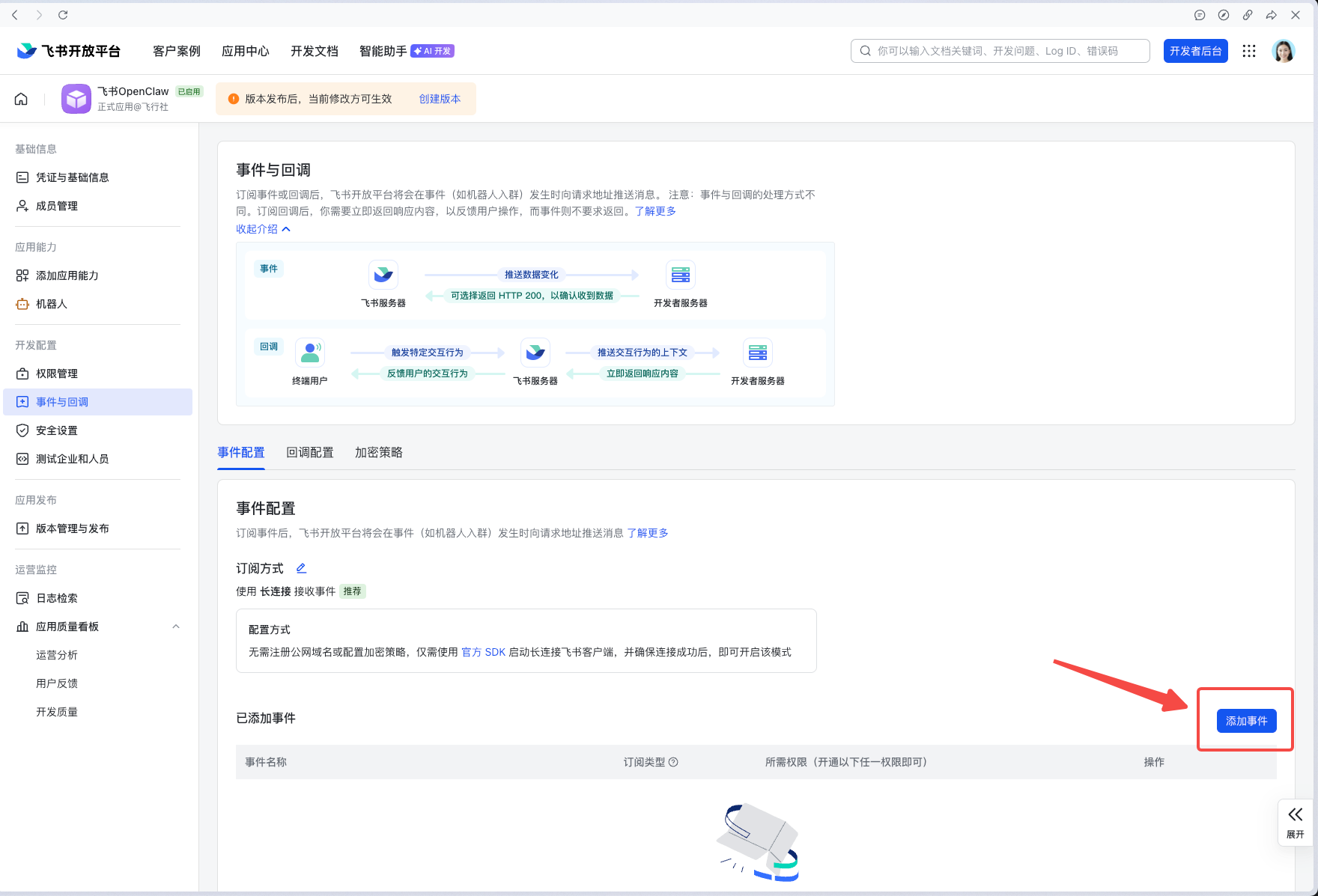The width and height of the screenshot is (1318, 896).
Task: Click the 添加事件 button
Action: [x=1245, y=720]
